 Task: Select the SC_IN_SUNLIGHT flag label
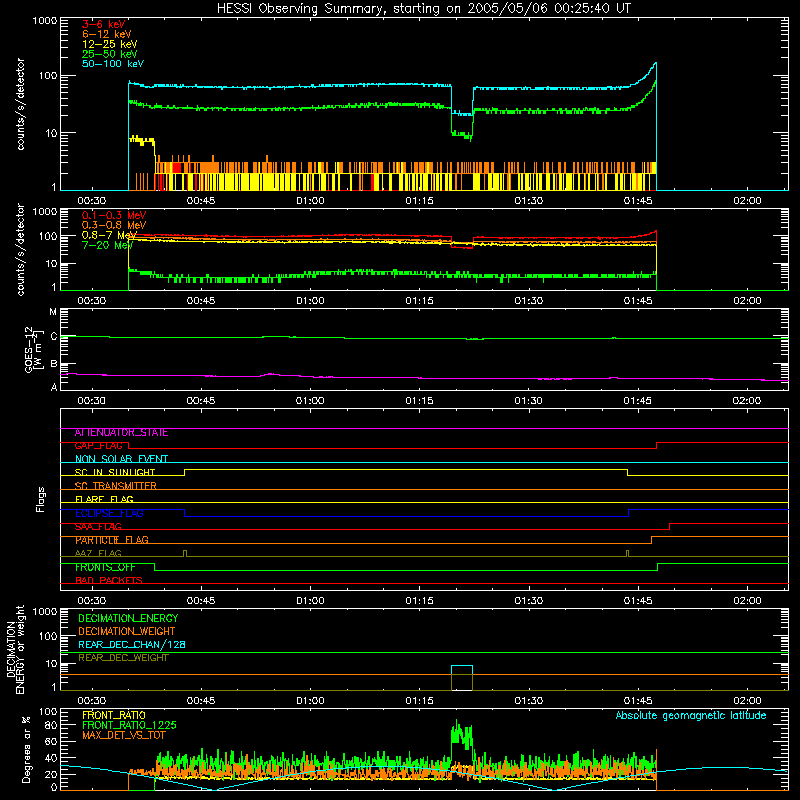115,472
